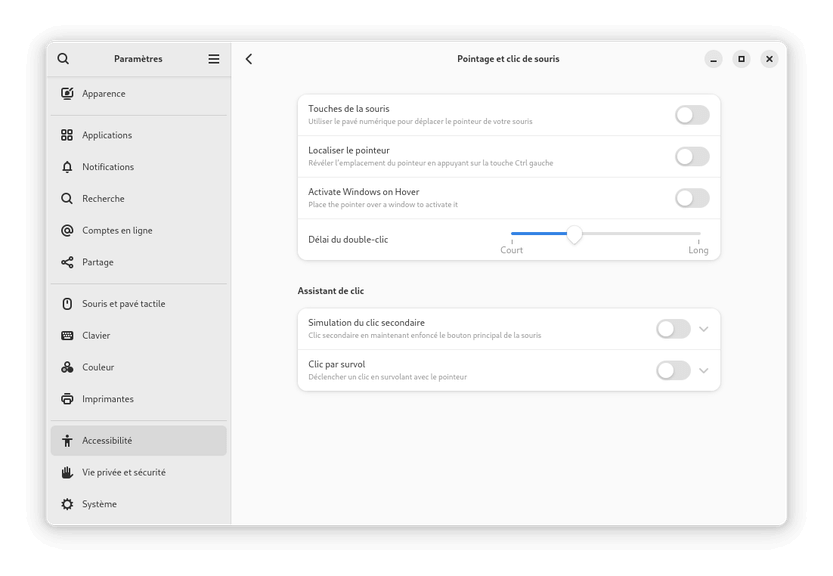Click the Applications grid icon
The image size is (833, 576).
click(67, 135)
